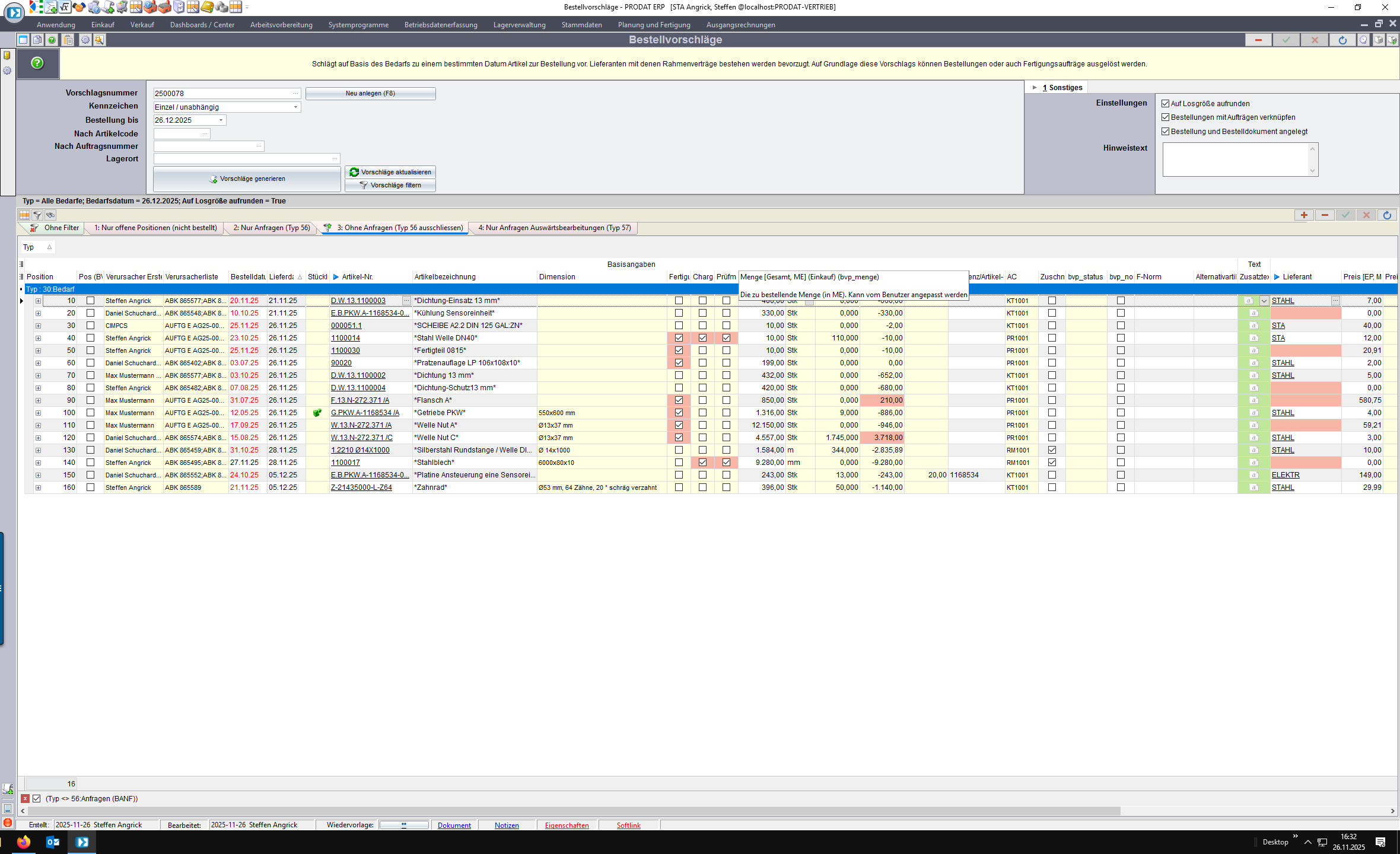Open the Lagerverwaltung menu
Screen dimensions: 1400x854
tap(519, 25)
